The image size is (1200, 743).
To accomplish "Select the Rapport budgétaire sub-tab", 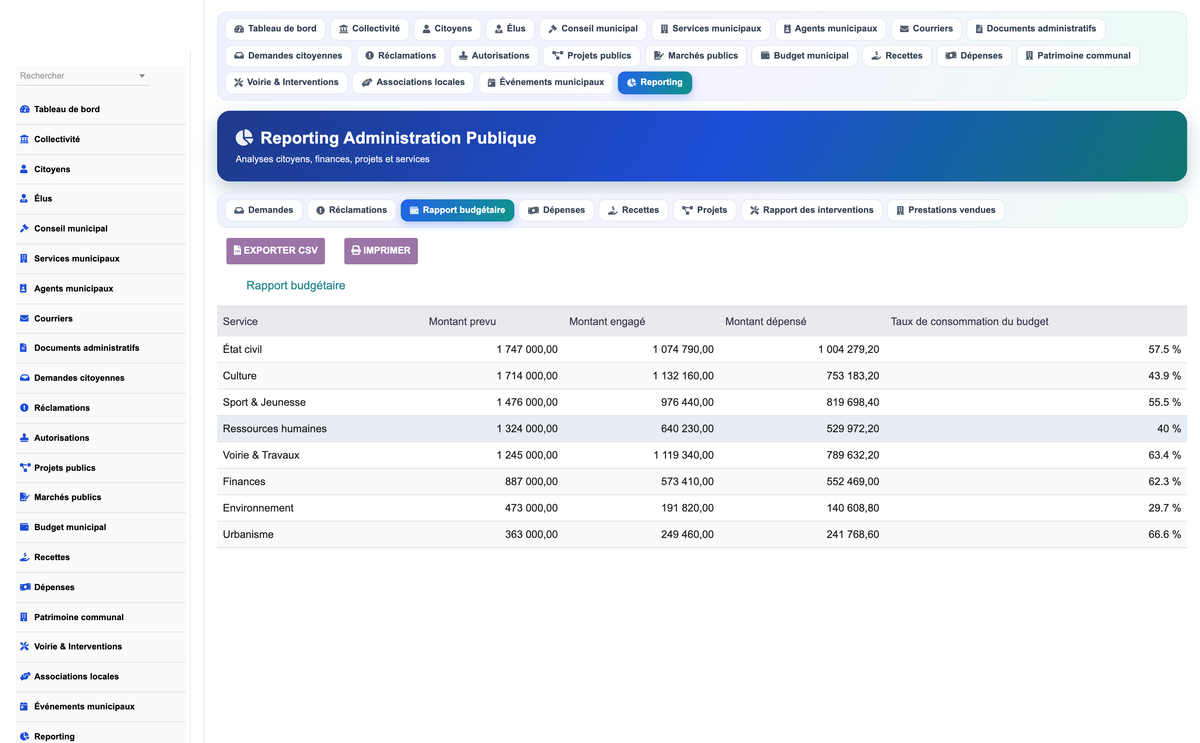I will (x=457, y=210).
